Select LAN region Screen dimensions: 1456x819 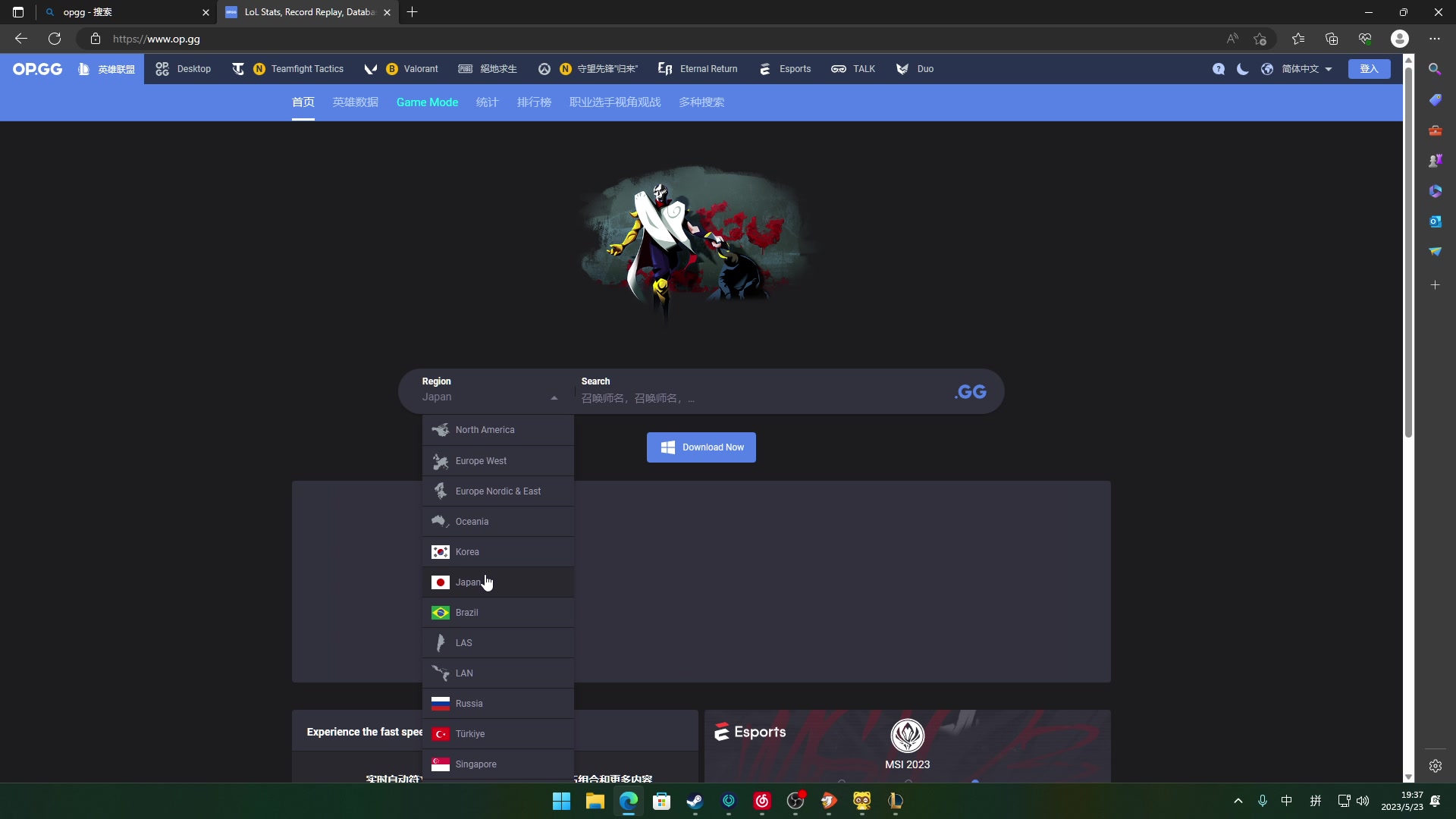(498, 673)
